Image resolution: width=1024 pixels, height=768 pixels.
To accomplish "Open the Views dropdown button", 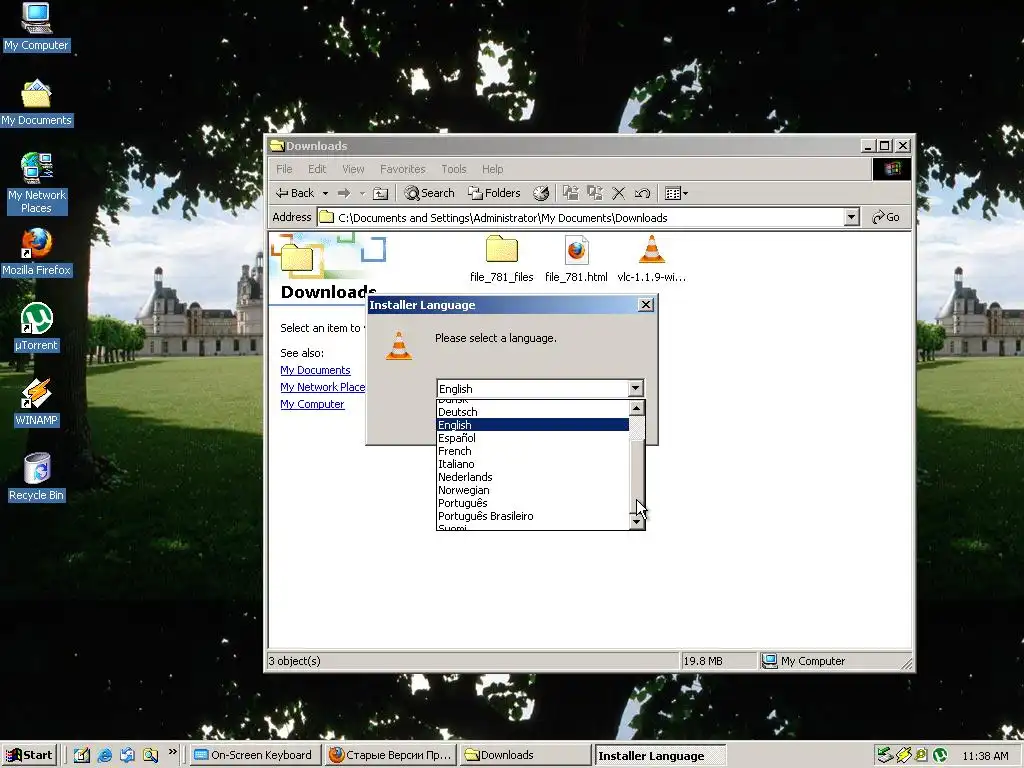I will 676,193.
